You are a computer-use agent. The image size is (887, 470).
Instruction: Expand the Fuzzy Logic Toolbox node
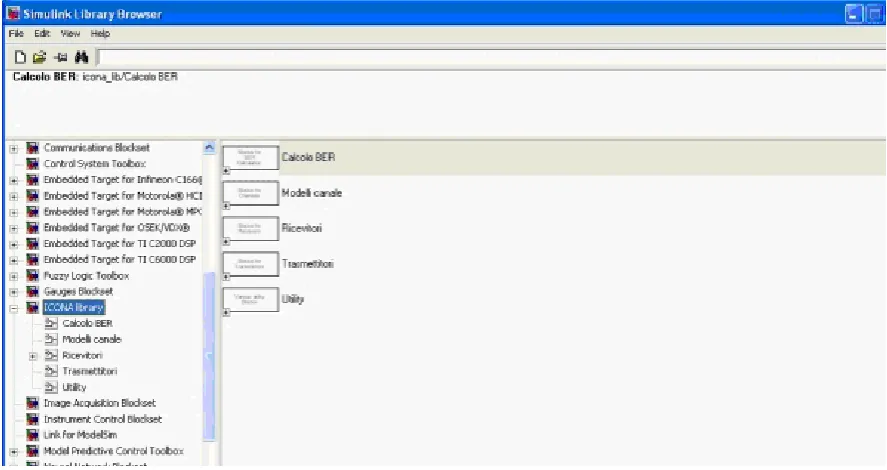tap(14, 277)
